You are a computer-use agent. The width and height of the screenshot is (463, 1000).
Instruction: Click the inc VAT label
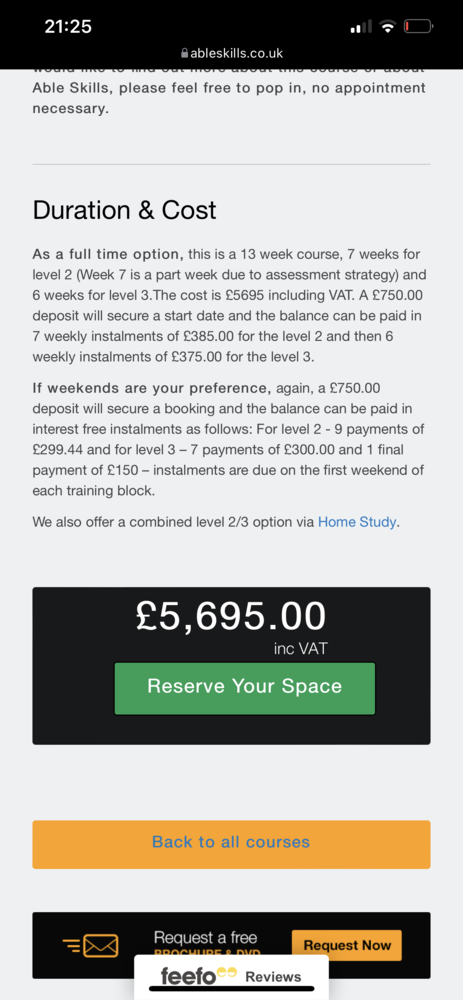click(x=300, y=649)
